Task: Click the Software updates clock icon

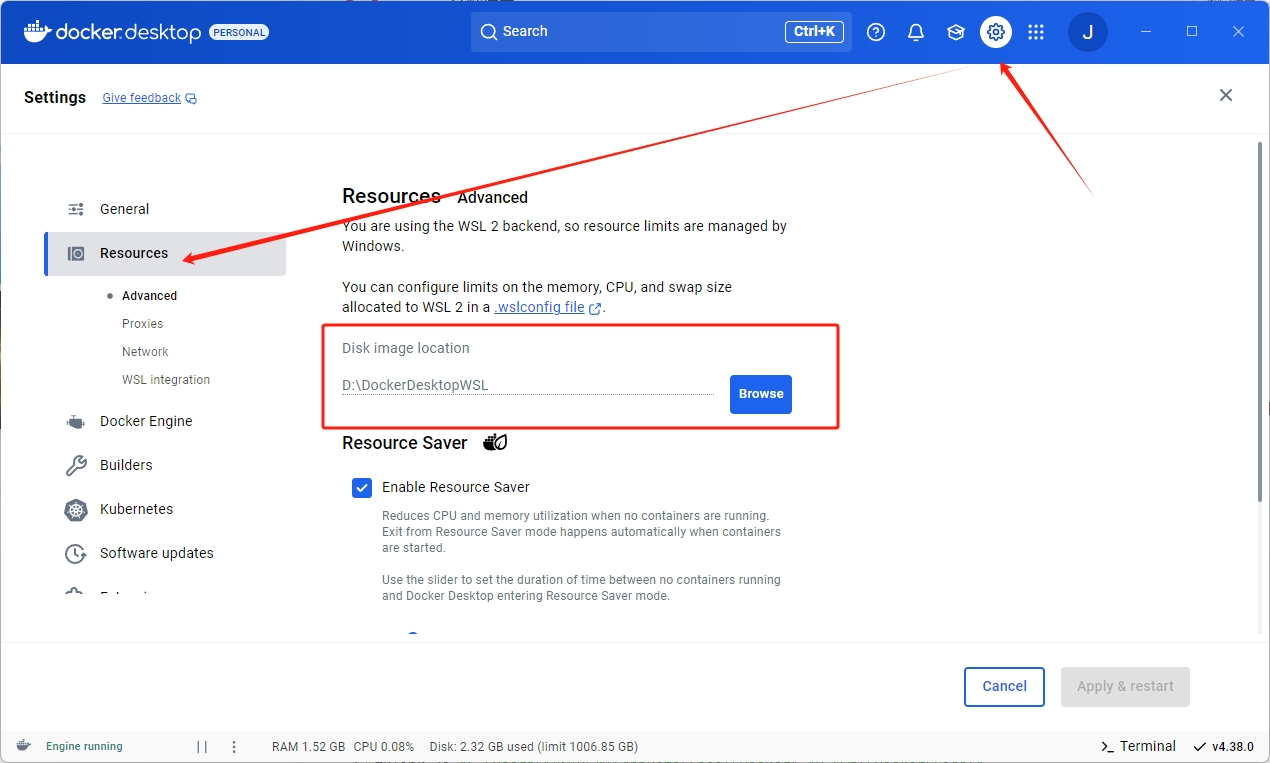Action: [76, 553]
